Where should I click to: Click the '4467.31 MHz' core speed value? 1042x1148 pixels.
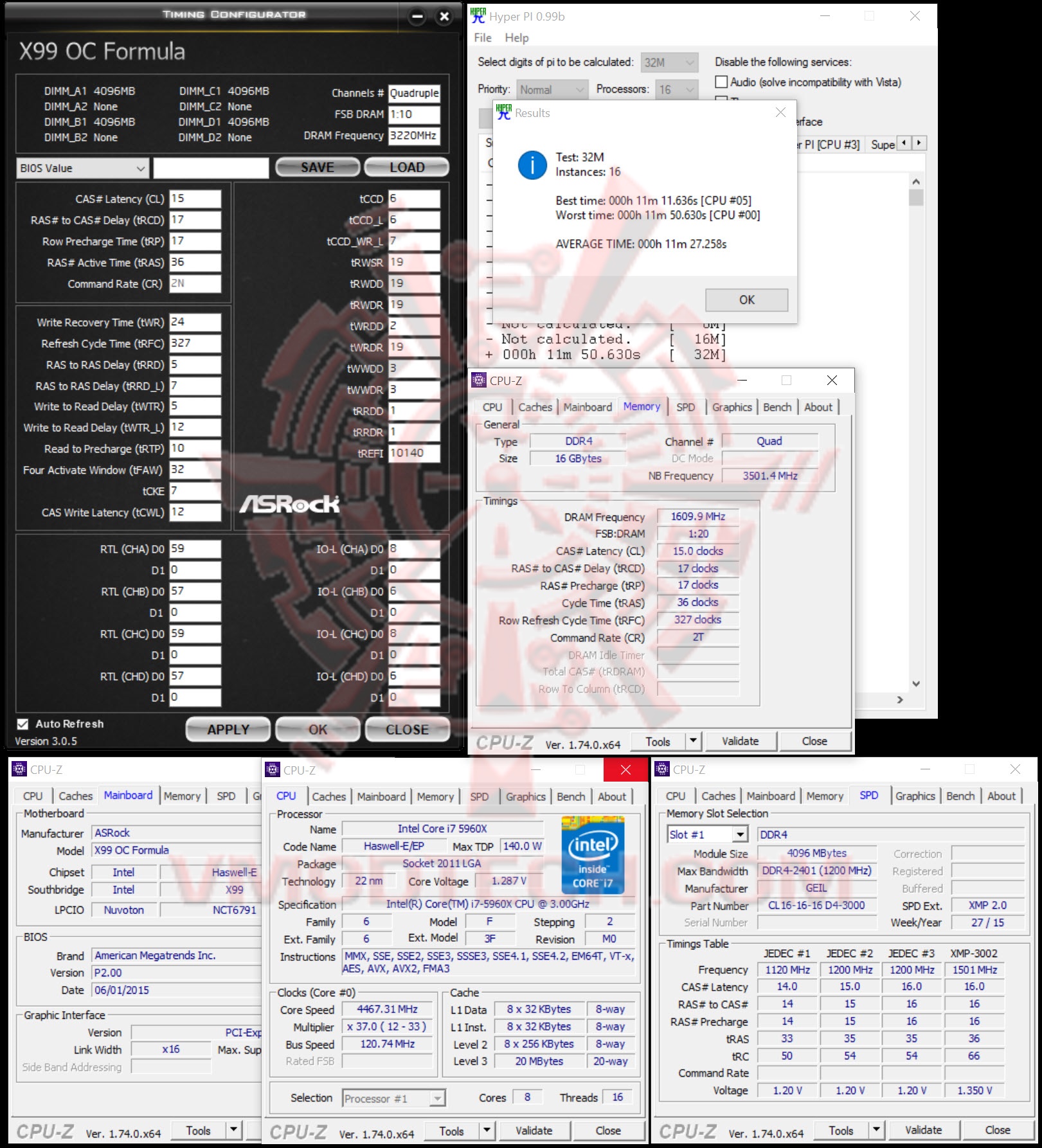click(387, 1010)
